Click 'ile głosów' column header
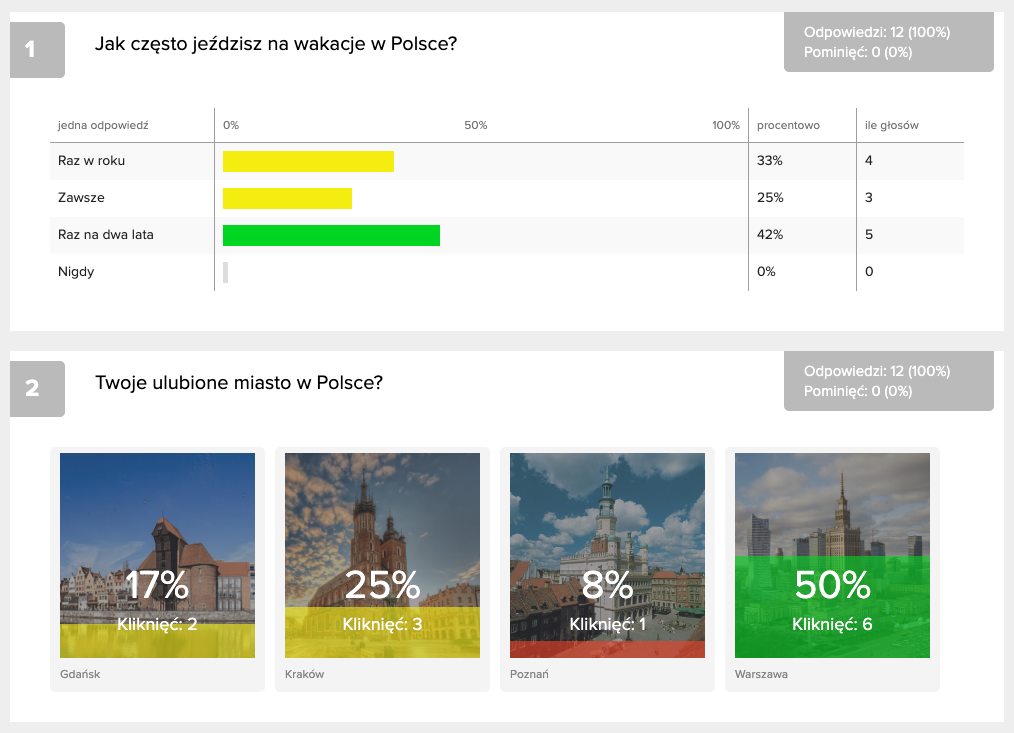 [x=891, y=125]
